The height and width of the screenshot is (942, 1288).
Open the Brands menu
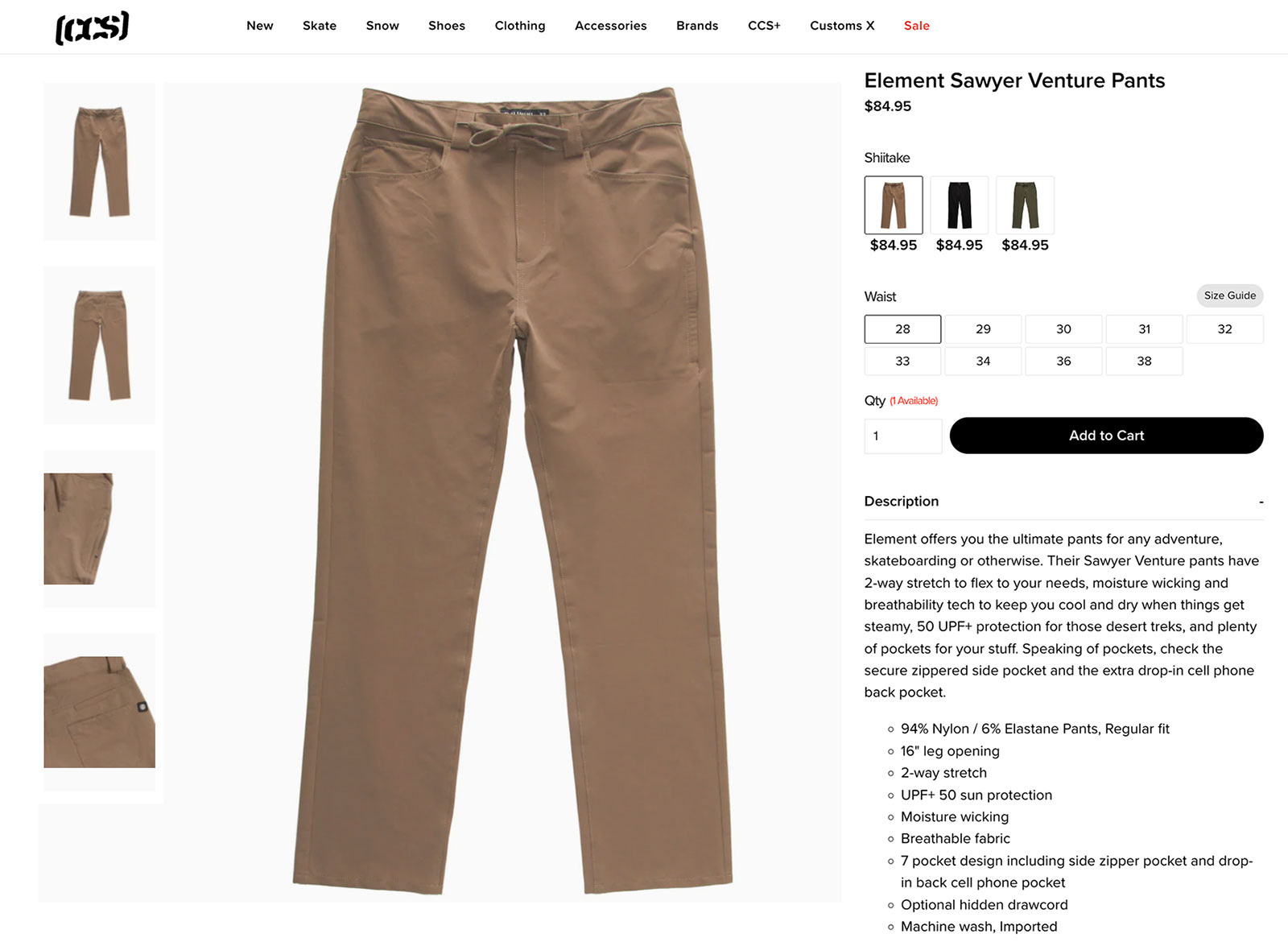(x=697, y=26)
